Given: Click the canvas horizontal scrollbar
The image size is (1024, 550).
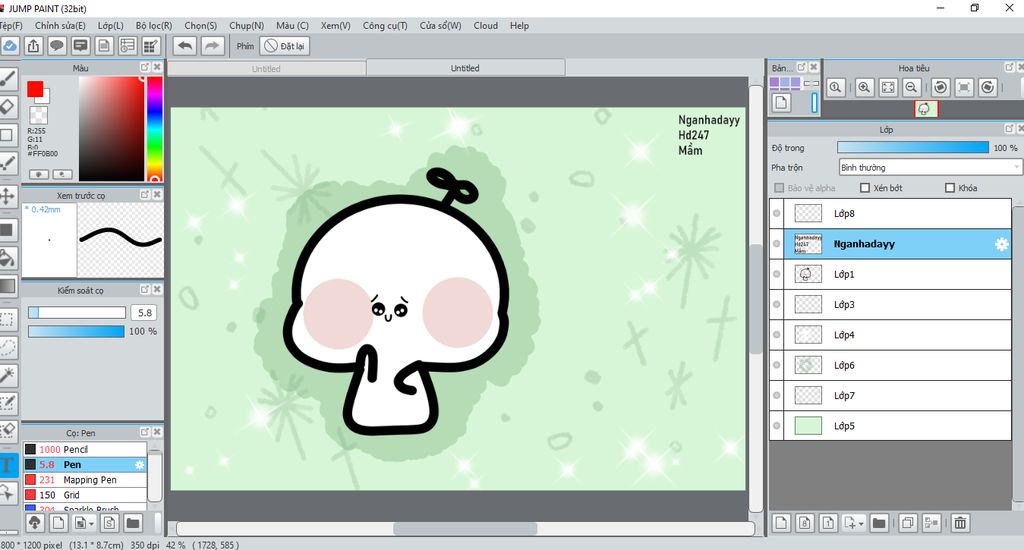Looking at the screenshot, I should pos(465,528).
